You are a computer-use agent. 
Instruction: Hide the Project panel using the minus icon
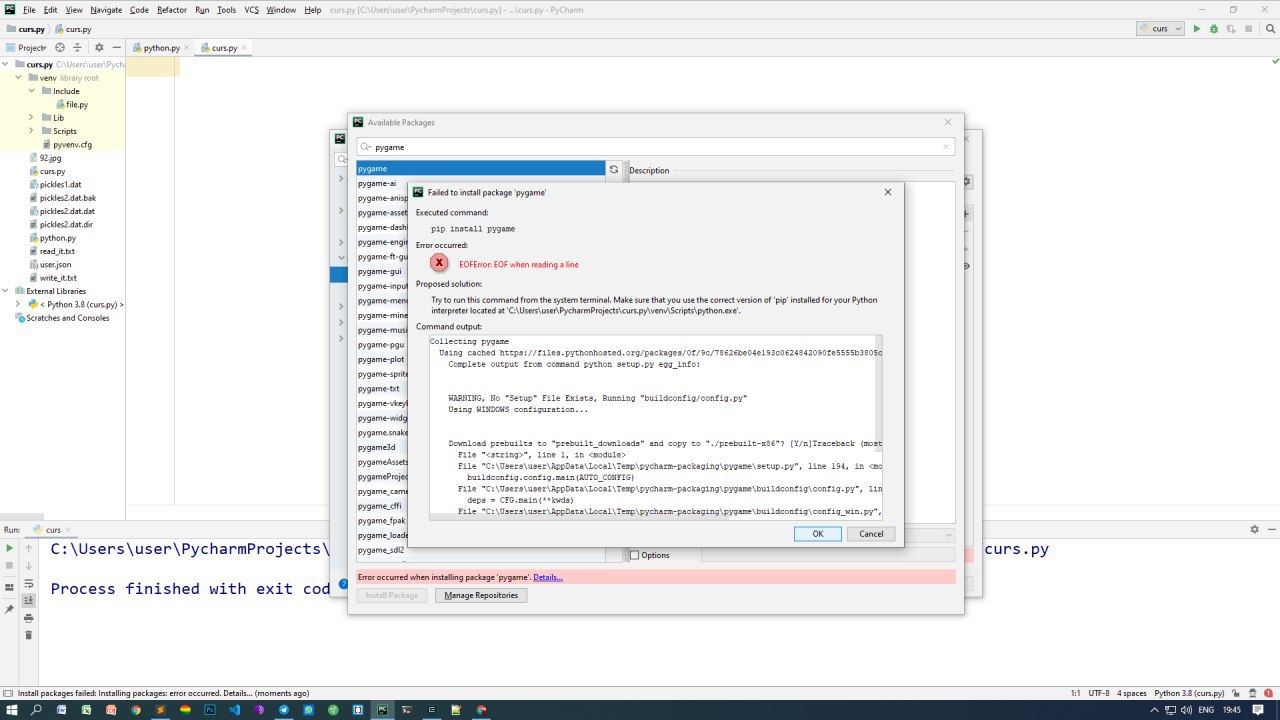[116, 47]
